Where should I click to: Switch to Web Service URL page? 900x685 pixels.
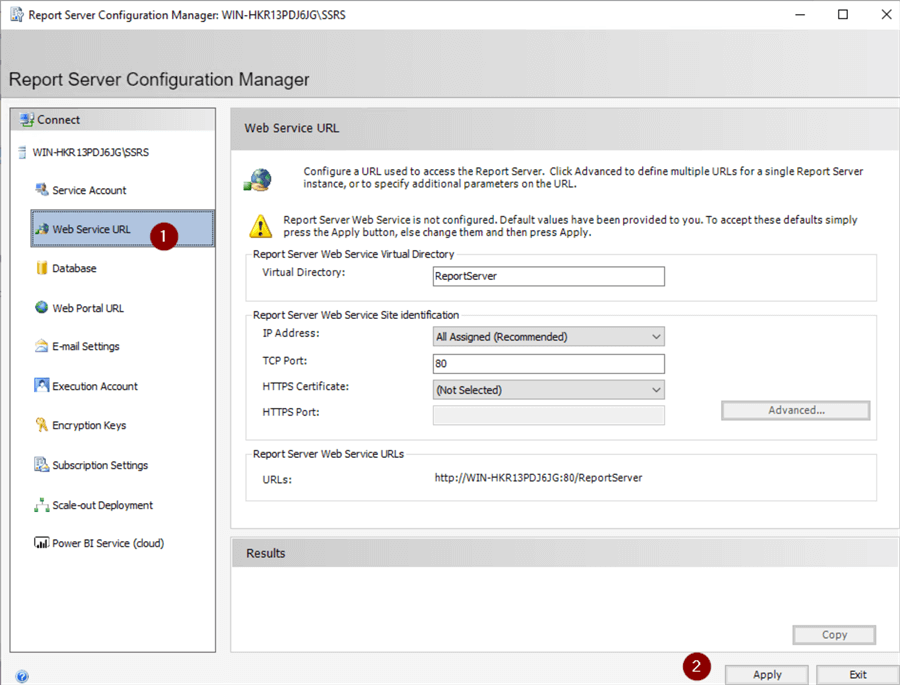[91, 229]
